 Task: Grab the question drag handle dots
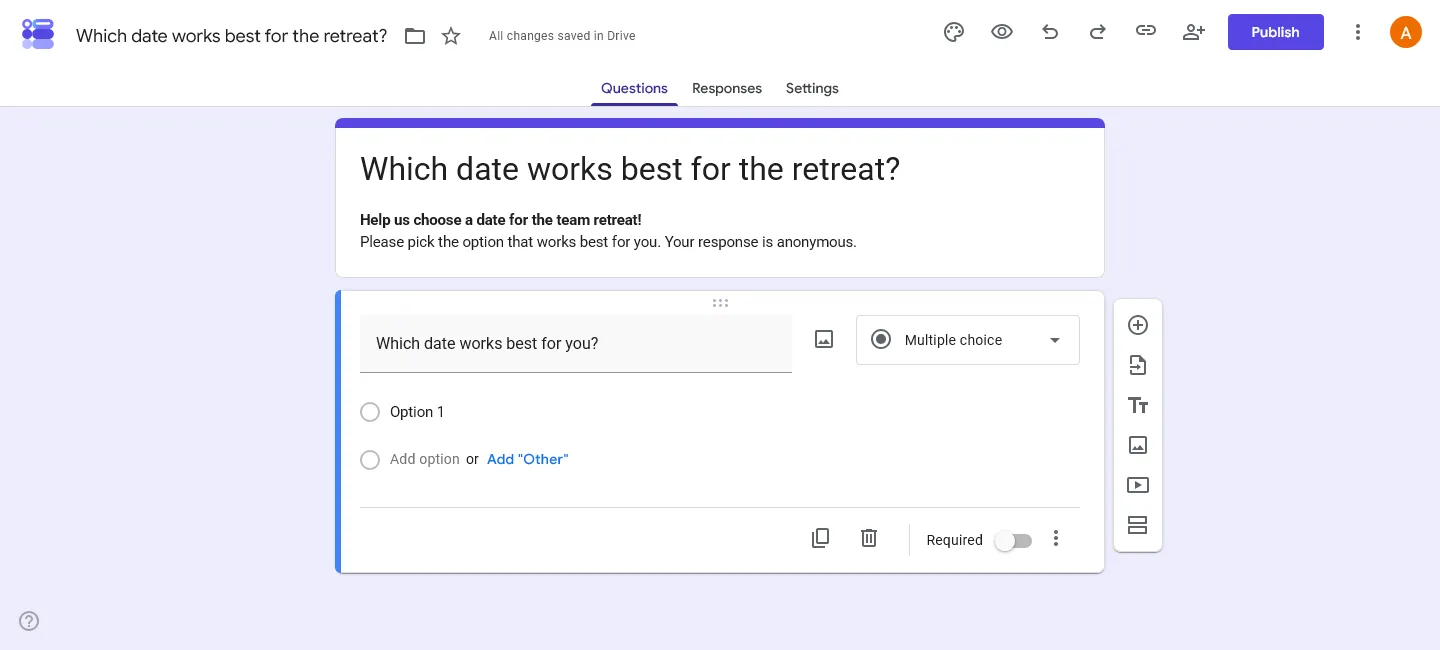click(720, 303)
